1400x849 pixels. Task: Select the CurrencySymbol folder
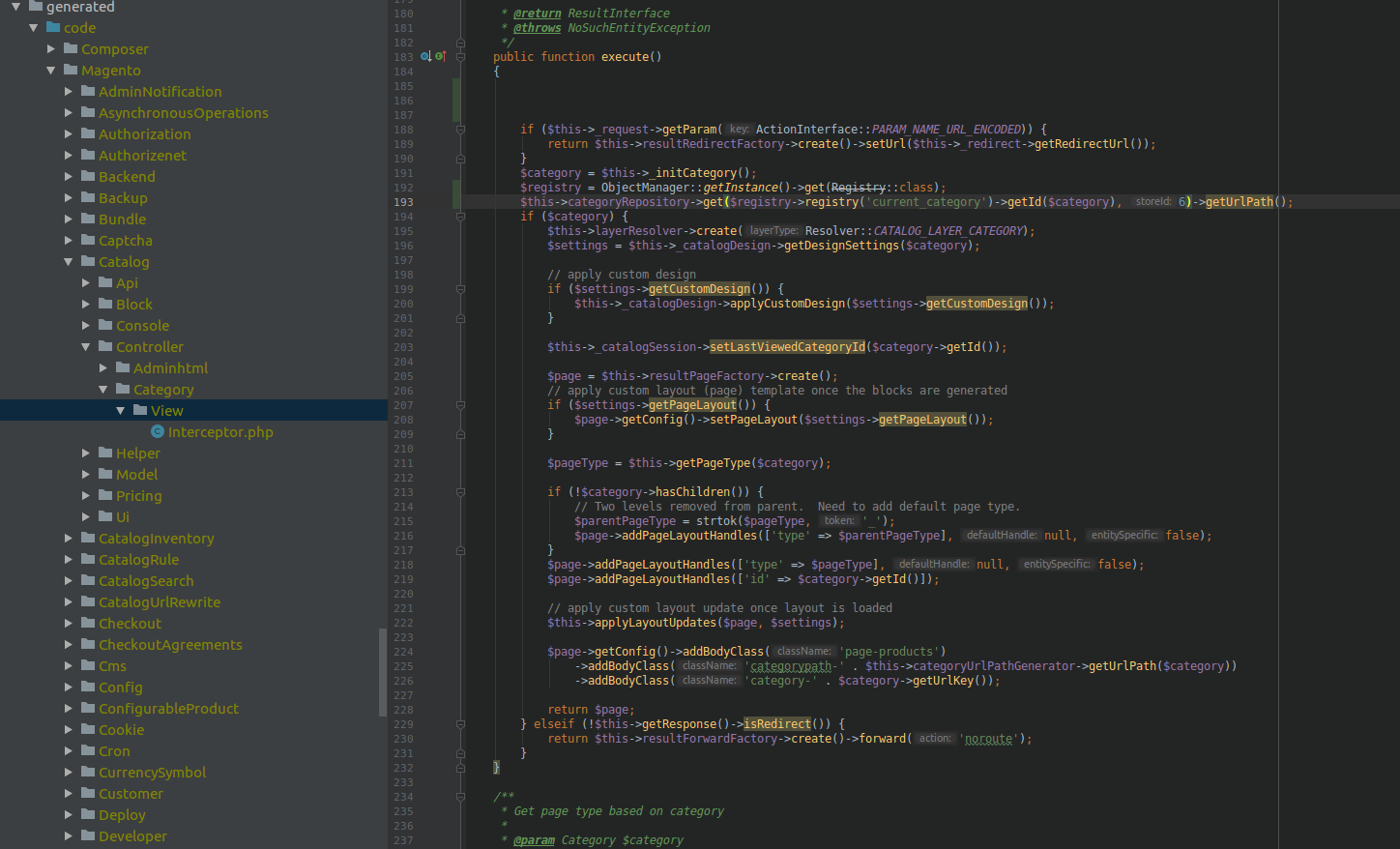click(152, 773)
